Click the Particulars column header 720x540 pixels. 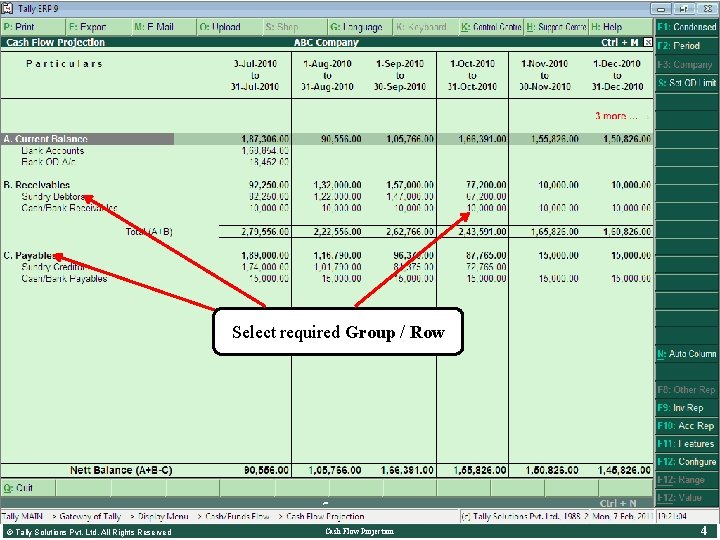tap(64, 64)
